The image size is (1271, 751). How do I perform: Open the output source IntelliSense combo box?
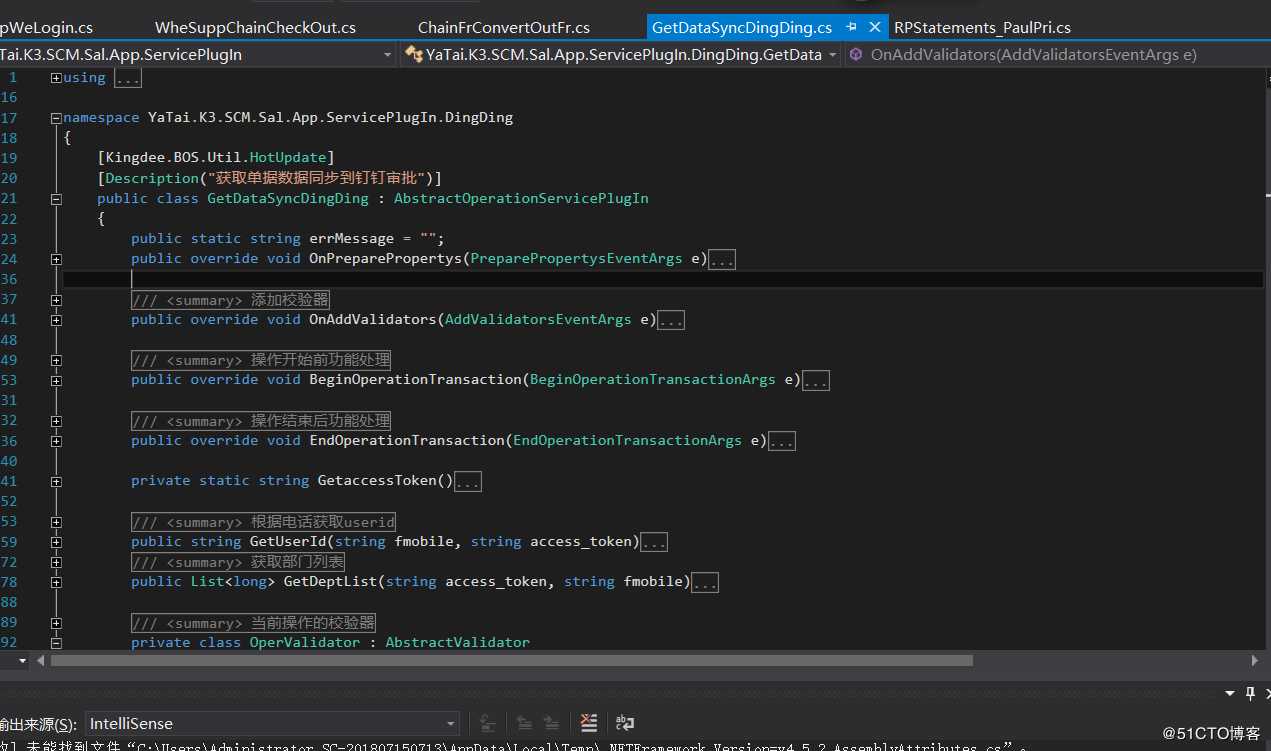[x=271, y=723]
